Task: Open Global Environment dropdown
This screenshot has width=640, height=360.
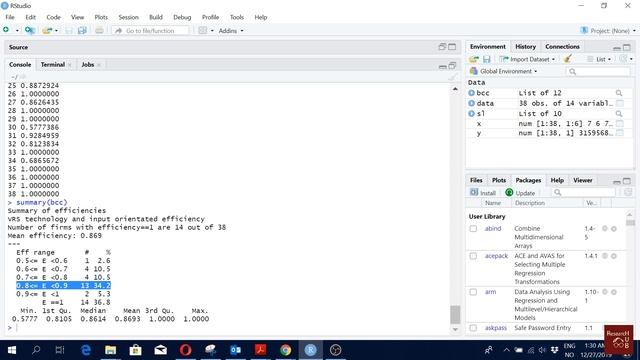Action: [x=504, y=71]
